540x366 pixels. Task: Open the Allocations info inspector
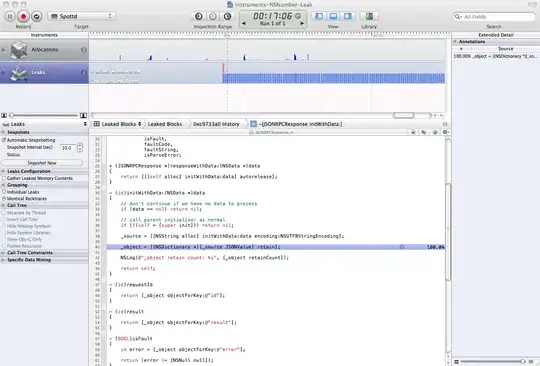[x=83, y=50]
